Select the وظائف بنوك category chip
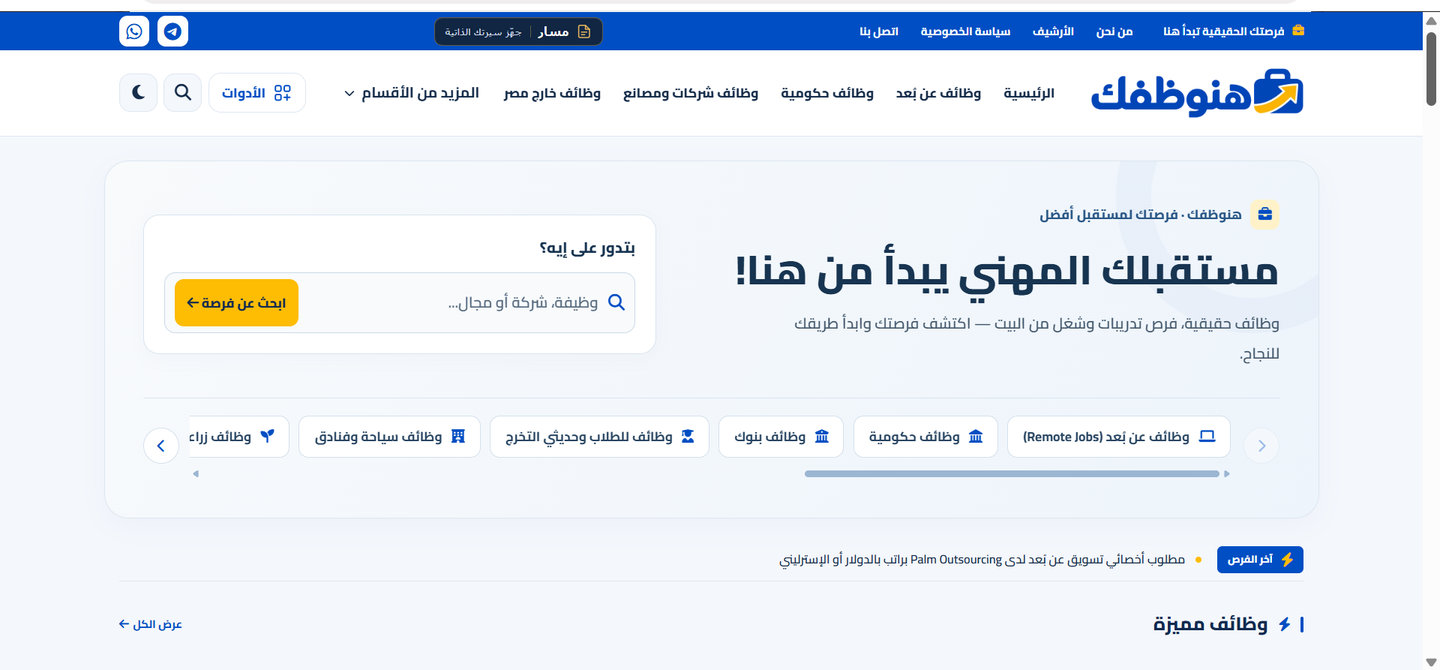 coord(781,437)
